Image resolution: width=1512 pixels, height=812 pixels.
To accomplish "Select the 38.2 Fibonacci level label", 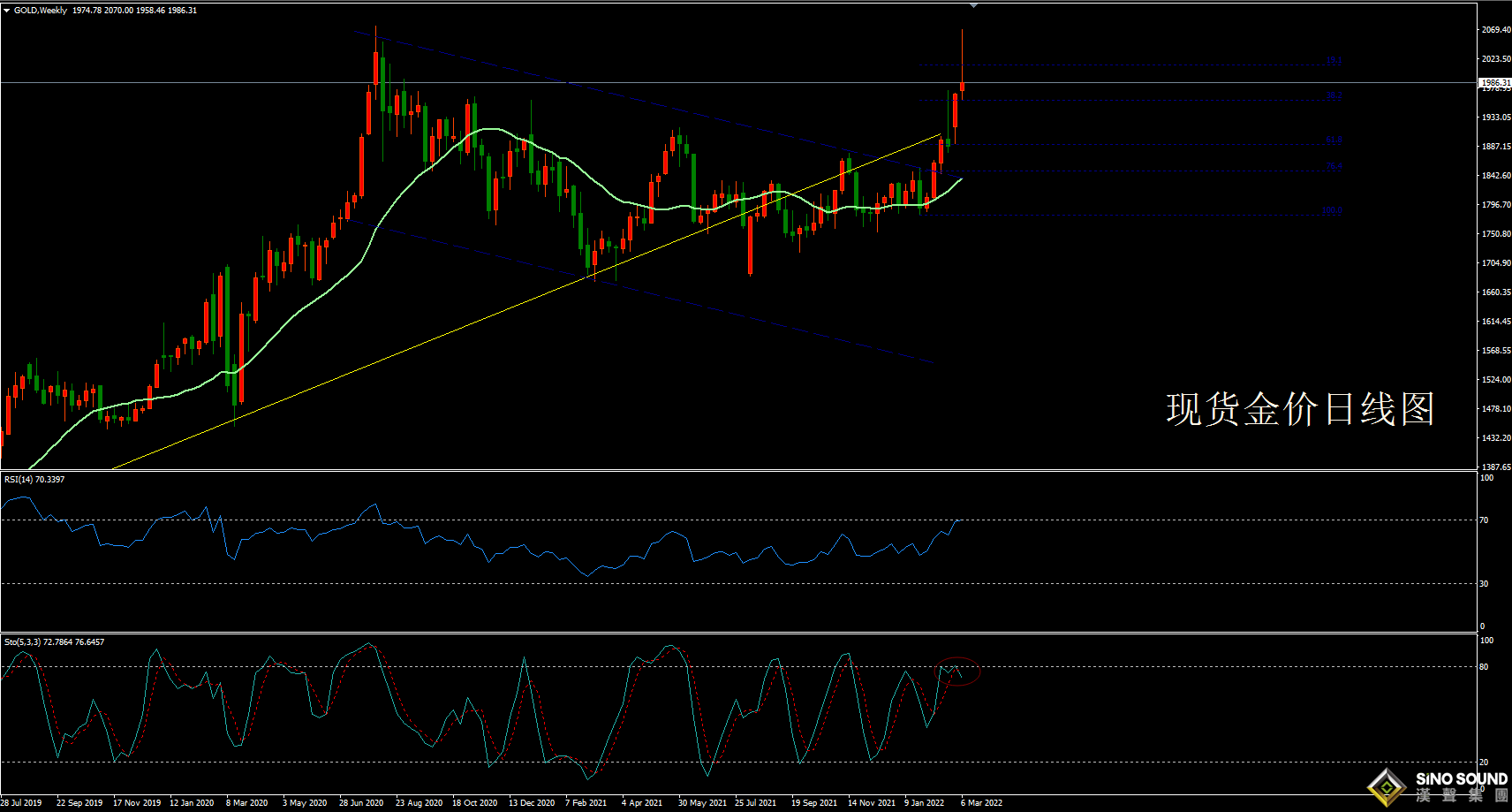I will click(1334, 95).
